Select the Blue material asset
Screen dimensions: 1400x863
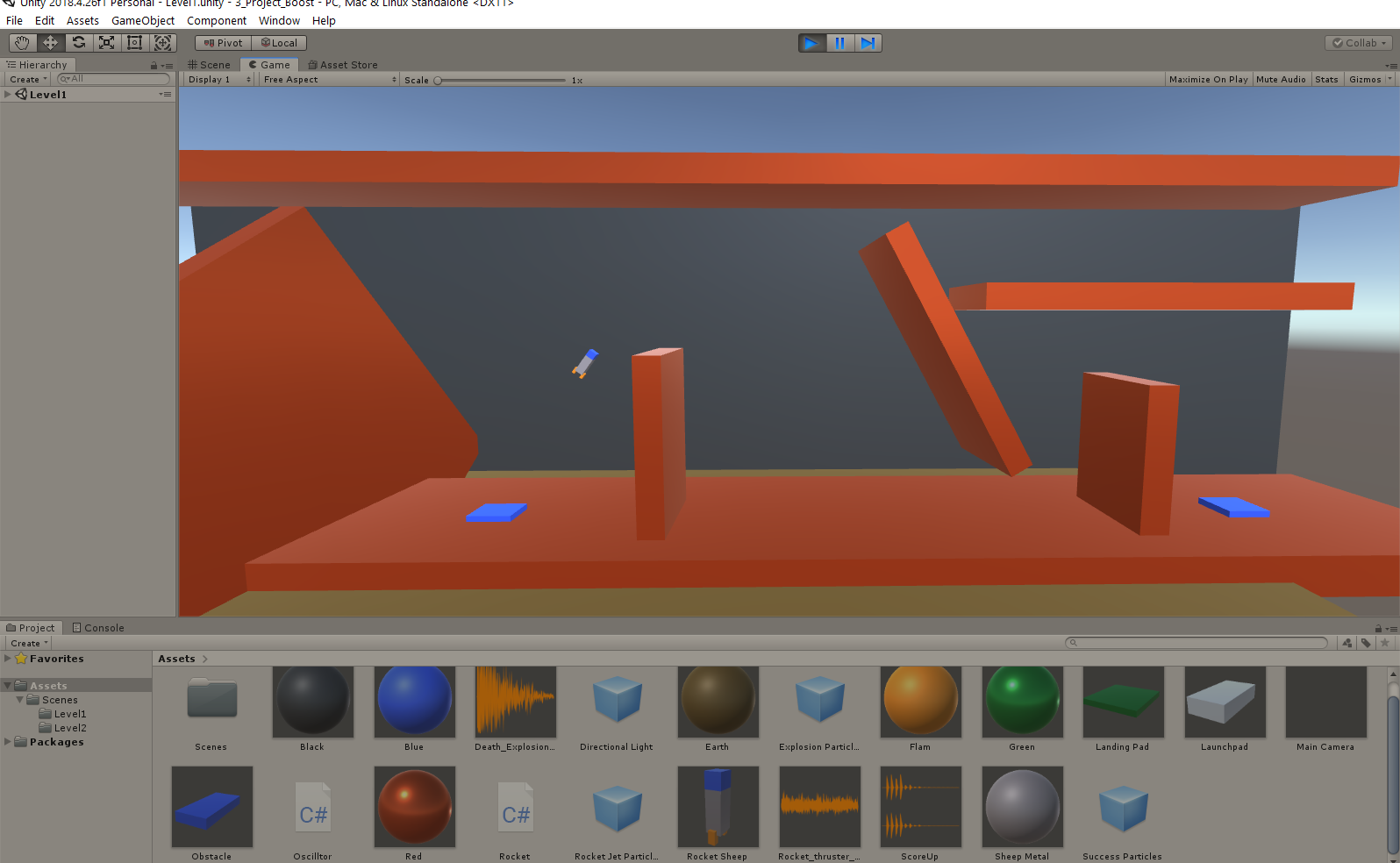pyautogui.click(x=414, y=709)
